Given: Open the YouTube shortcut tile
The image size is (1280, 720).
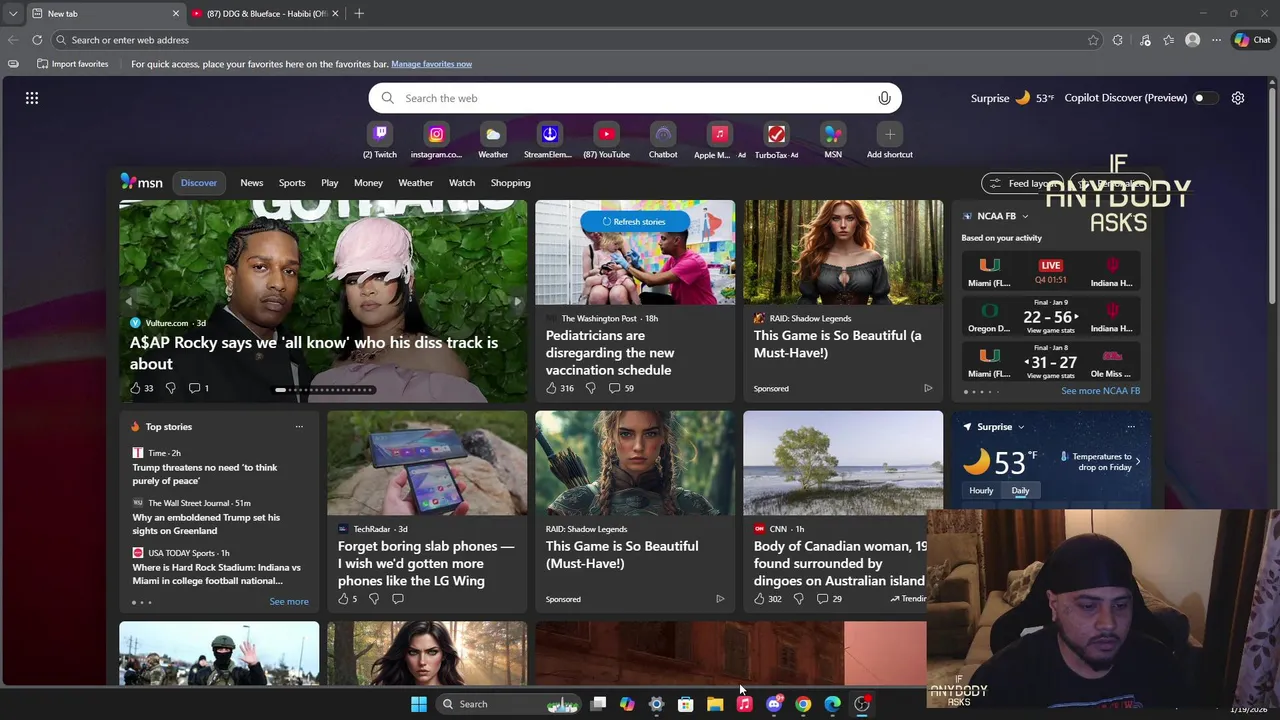Looking at the screenshot, I should (x=606, y=134).
